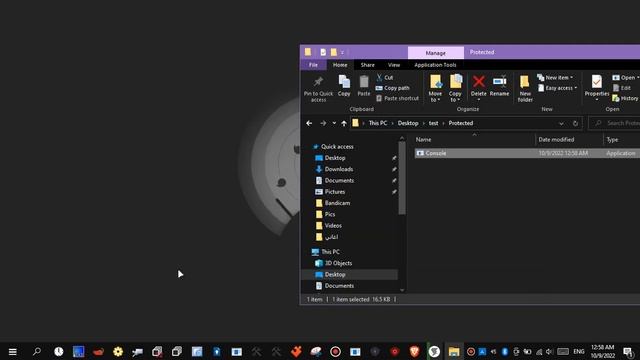This screenshot has width=640, height=360.
Task: Click the navigation pane scrollbar thumb
Action: tap(402, 178)
